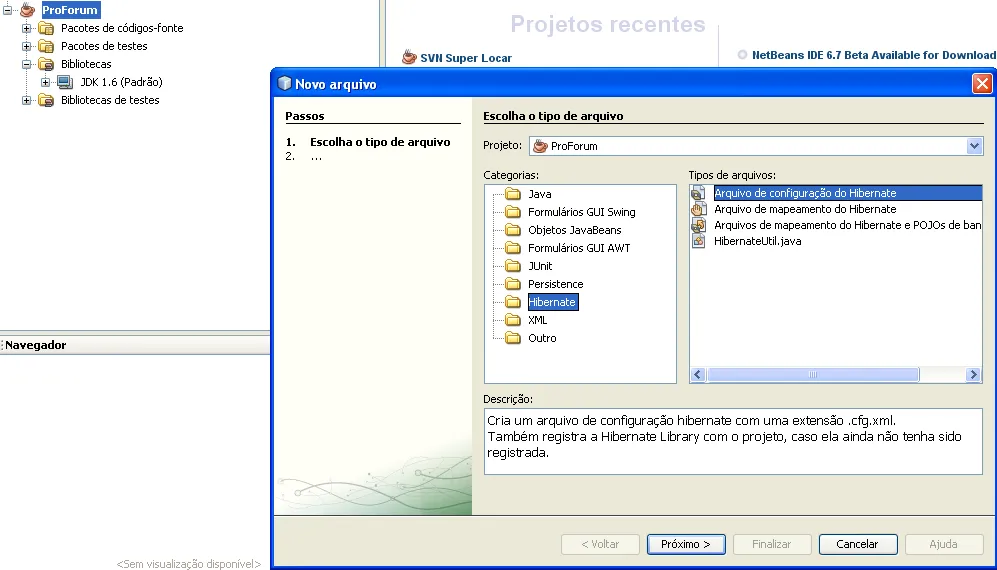Click the SVN Super Locar project icon
The height and width of the screenshot is (570, 997).
coord(409,57)
